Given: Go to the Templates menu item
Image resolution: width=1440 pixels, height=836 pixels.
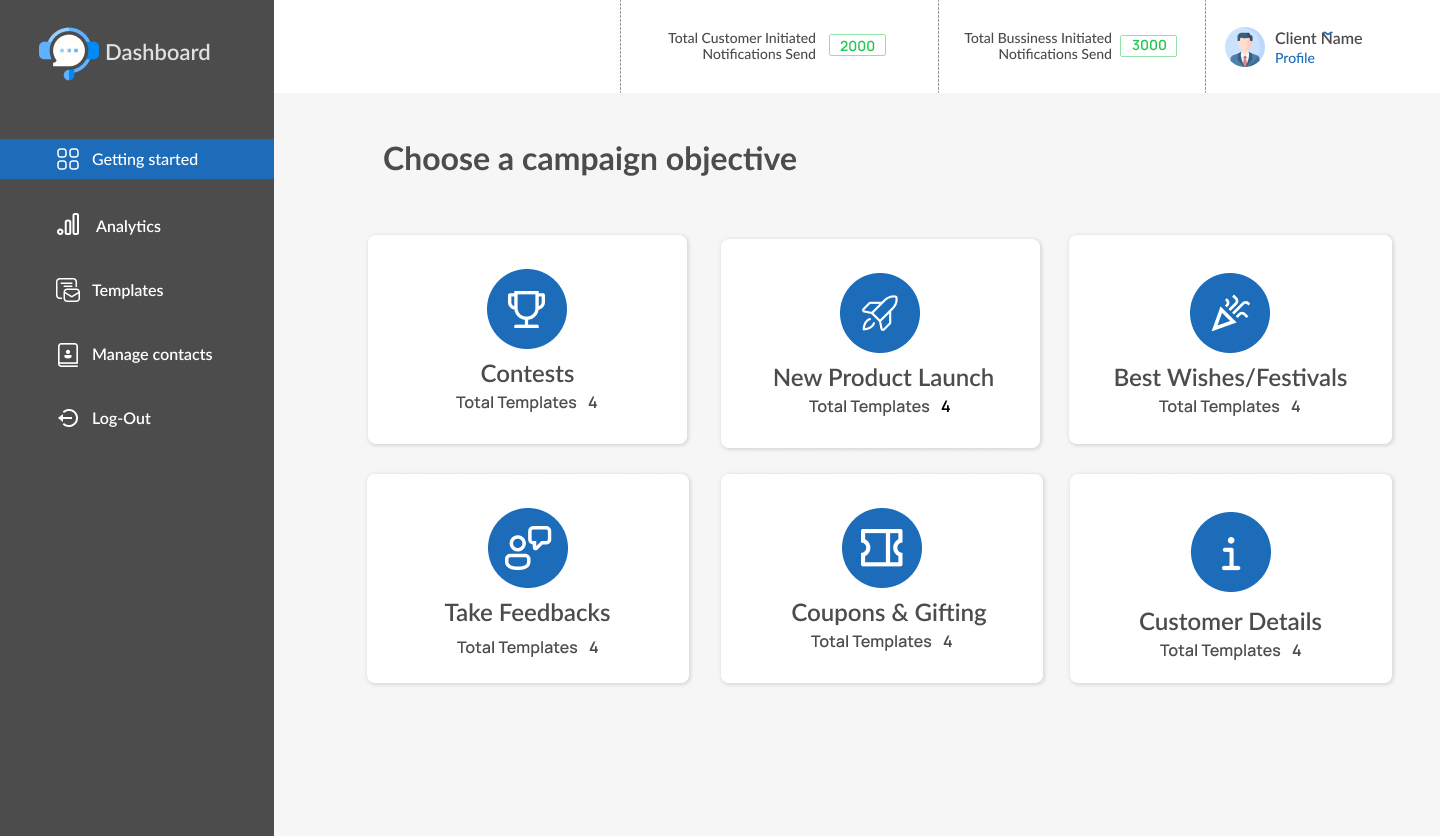Looking at the screenshot, I should click(x=127, y=290).
